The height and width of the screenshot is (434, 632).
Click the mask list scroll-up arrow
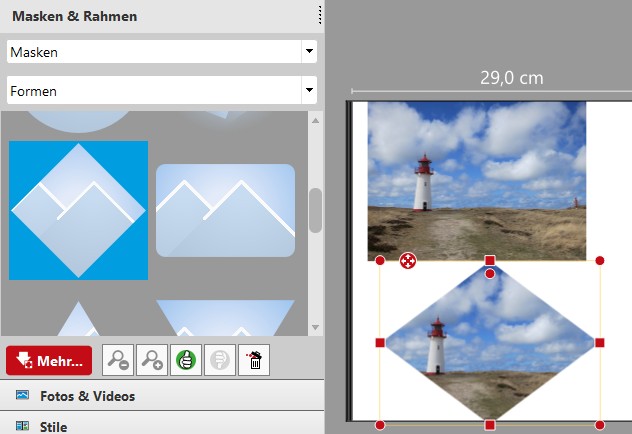[315, 120]
